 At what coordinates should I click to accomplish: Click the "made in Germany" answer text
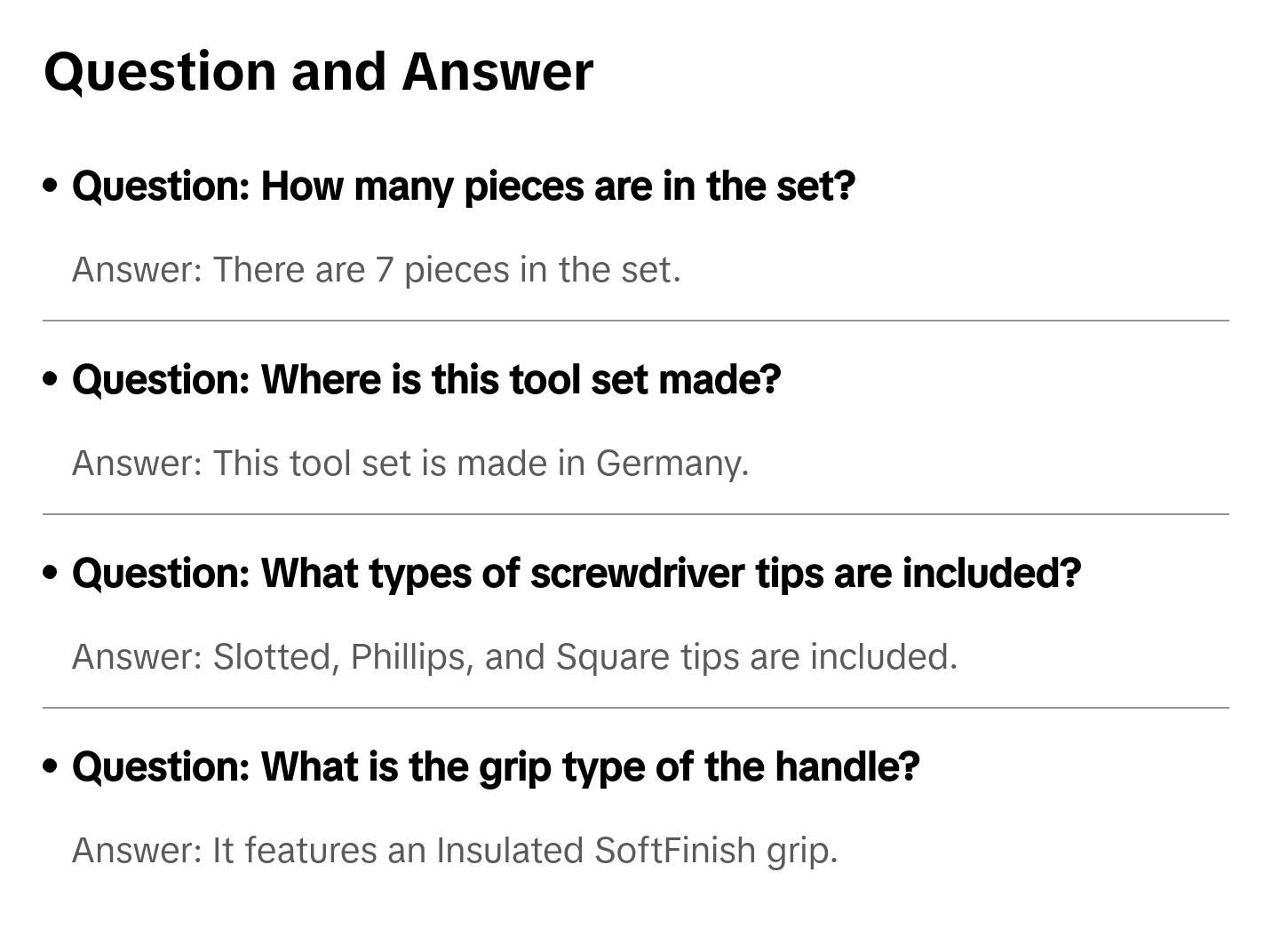(x=410, y=464)
